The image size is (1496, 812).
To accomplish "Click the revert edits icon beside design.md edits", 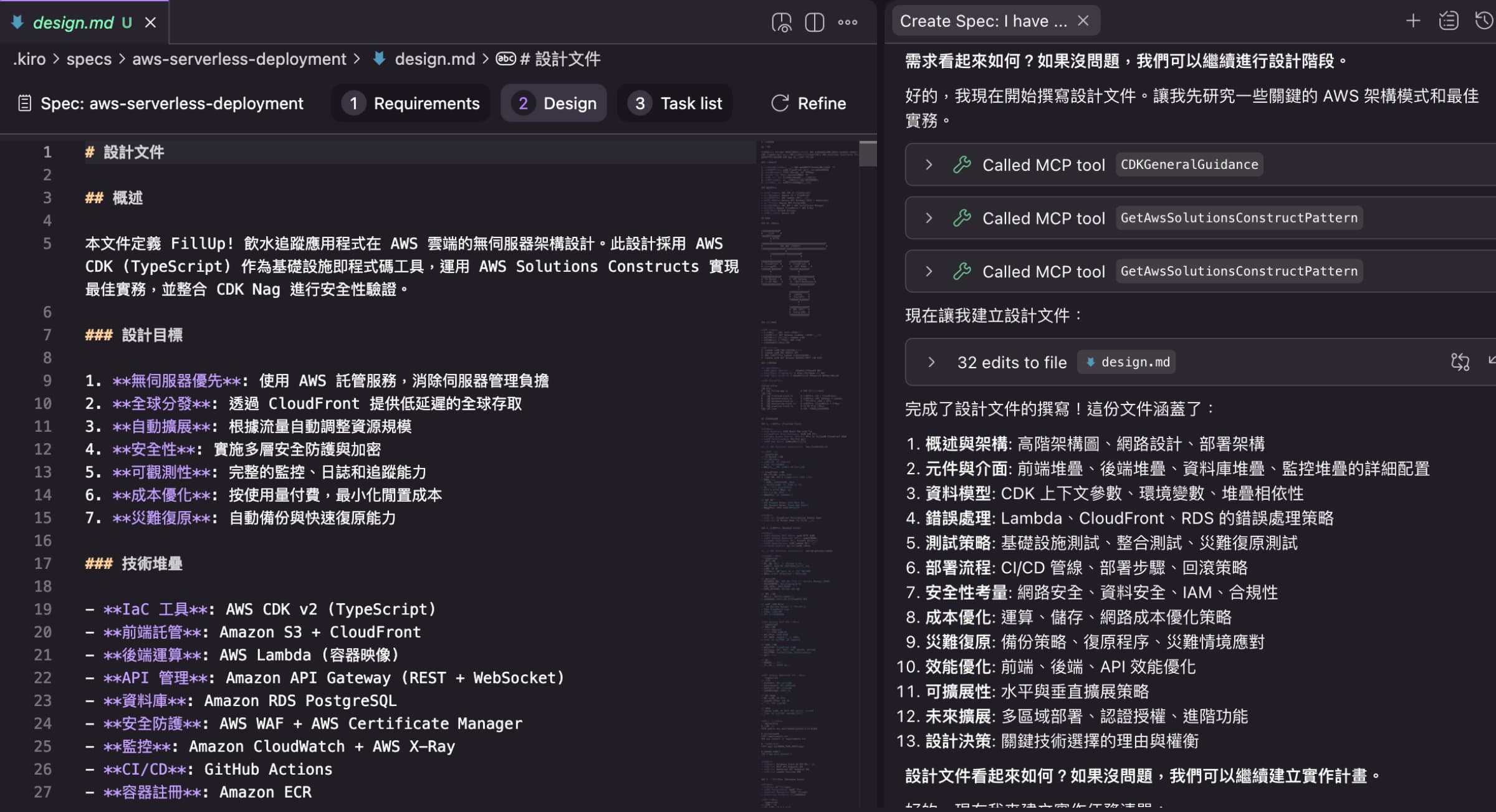I will tap(1460, 361).
